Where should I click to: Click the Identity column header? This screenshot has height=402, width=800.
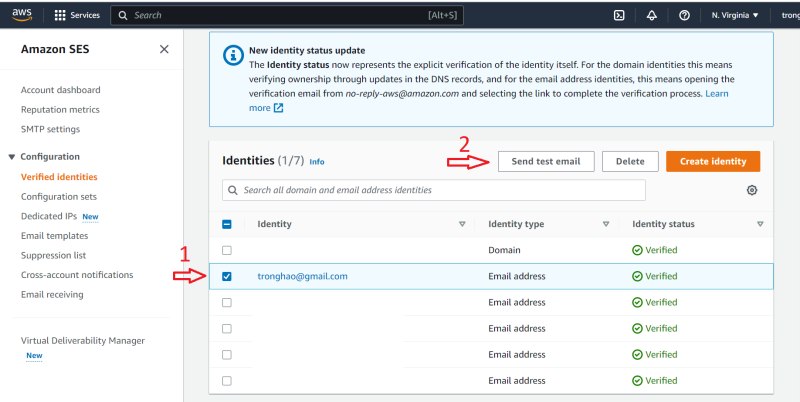pos(274,224)
